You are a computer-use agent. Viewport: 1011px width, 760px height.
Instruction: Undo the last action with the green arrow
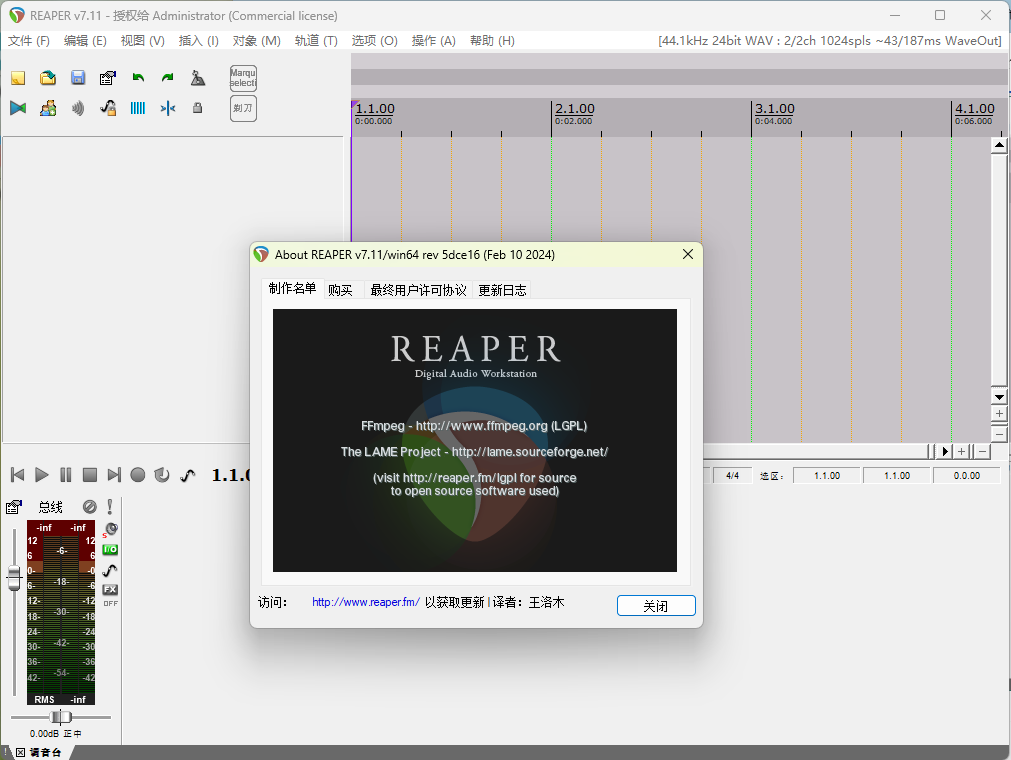[138, 77]
